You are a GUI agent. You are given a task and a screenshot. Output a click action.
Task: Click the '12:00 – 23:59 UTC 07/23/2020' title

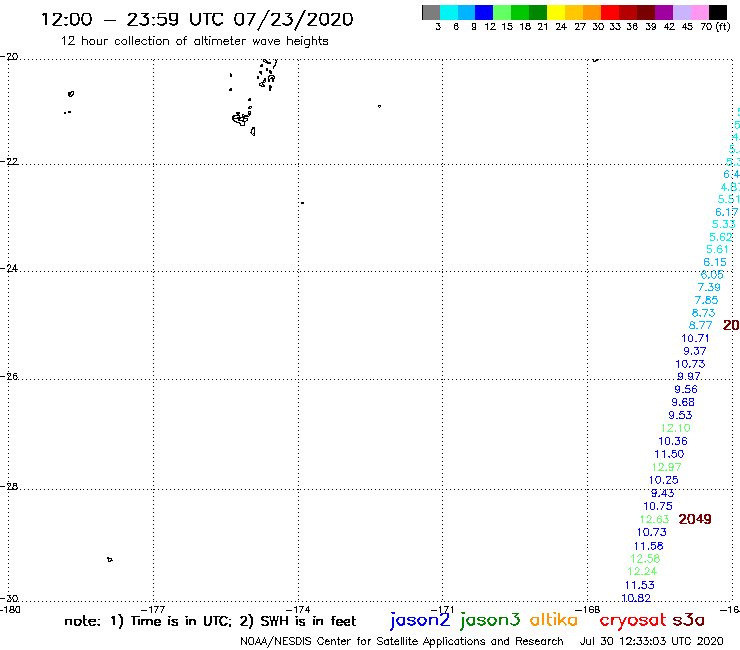pos(197,20)
